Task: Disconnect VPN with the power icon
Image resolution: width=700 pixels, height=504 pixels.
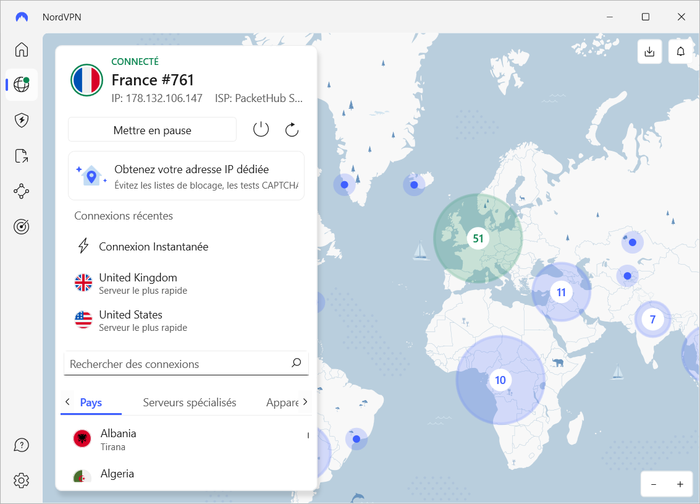Action: pos(261,130)
